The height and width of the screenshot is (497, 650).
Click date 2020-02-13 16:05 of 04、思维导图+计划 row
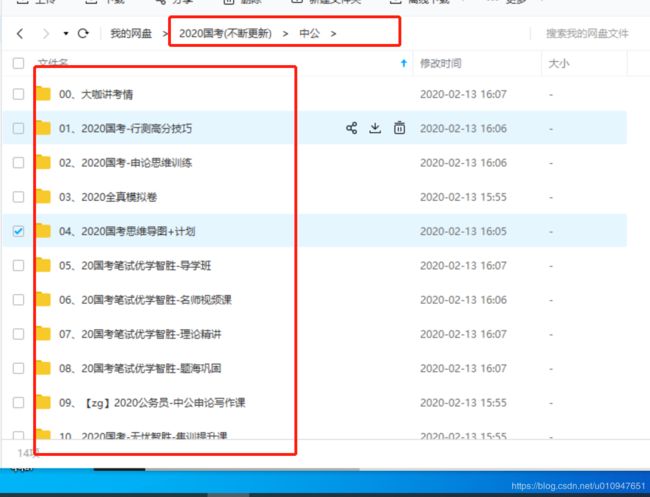click(463, 231)
